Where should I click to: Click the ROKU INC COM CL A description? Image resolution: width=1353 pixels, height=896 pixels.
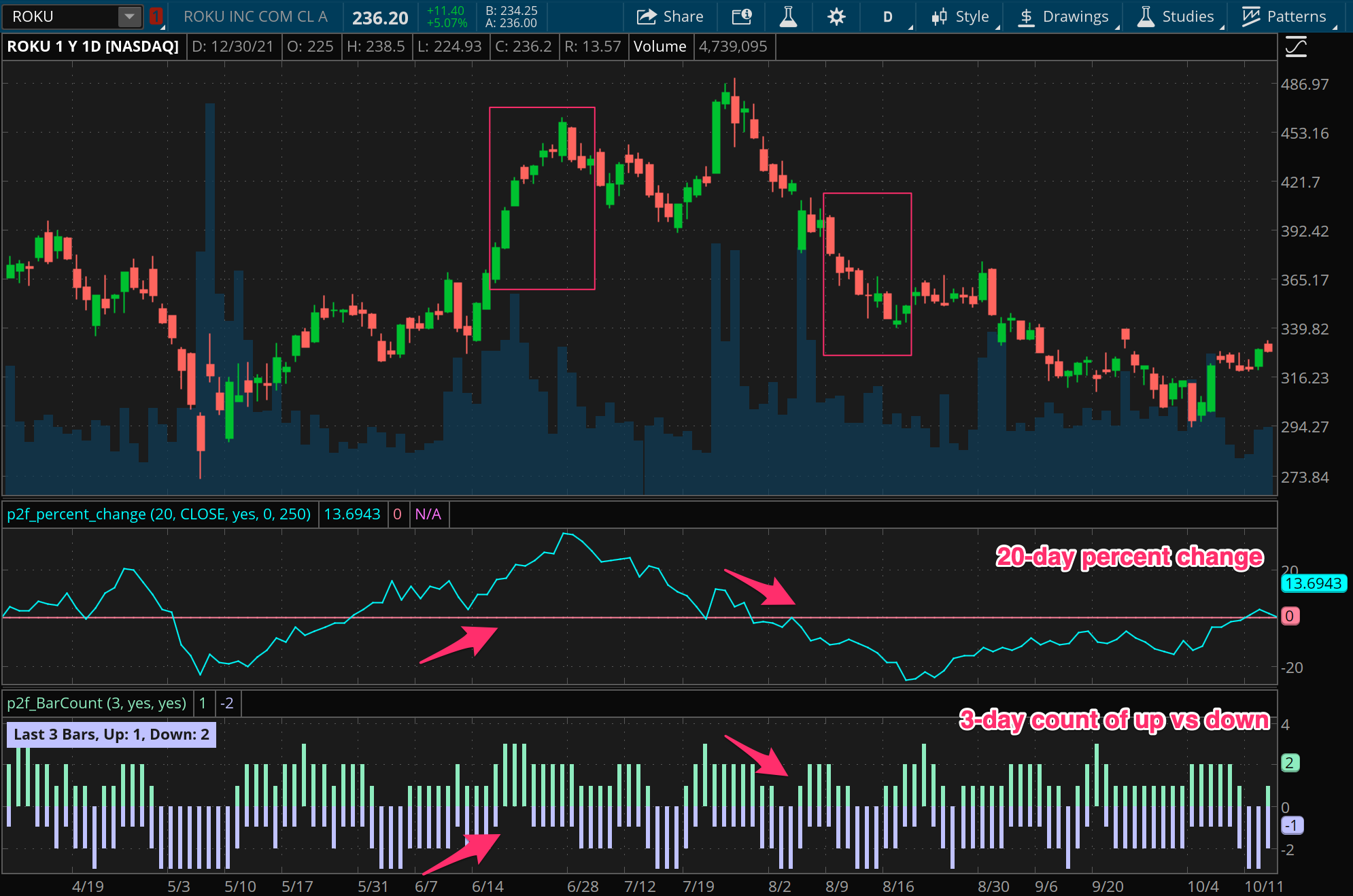[x=256, y=16]
